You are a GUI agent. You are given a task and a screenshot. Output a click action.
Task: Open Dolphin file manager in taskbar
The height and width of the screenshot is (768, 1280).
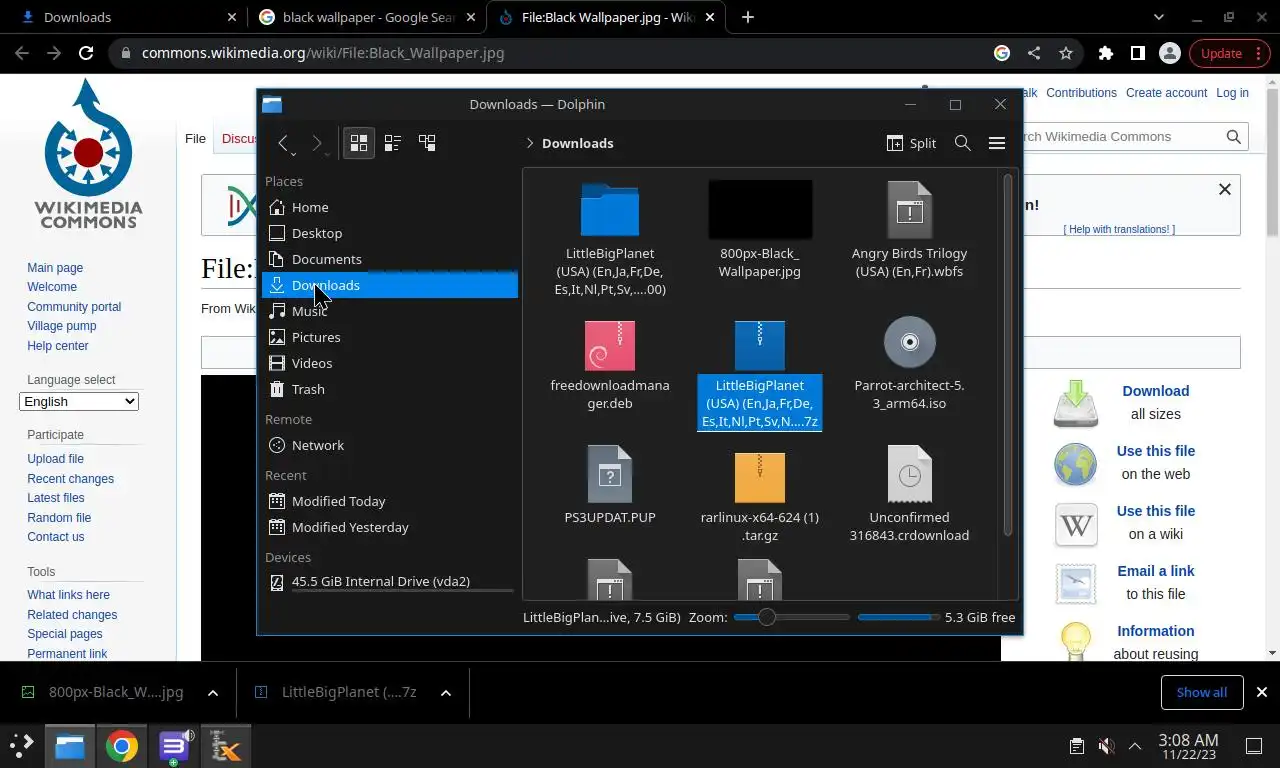coord(70,746)
